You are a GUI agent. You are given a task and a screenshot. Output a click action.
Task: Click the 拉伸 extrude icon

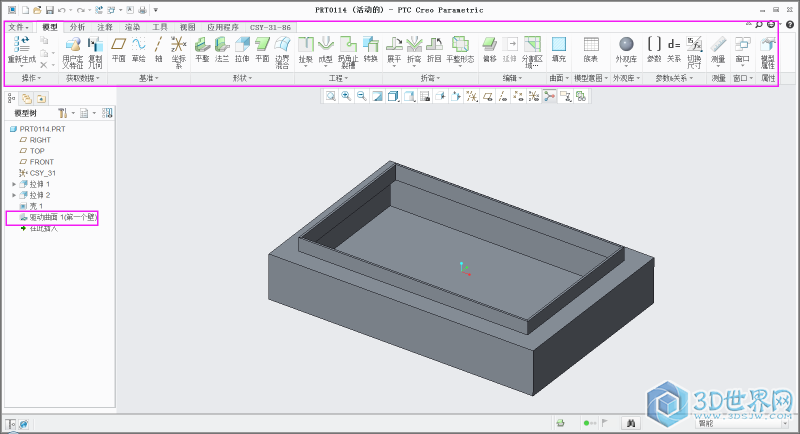pos(242,45)
